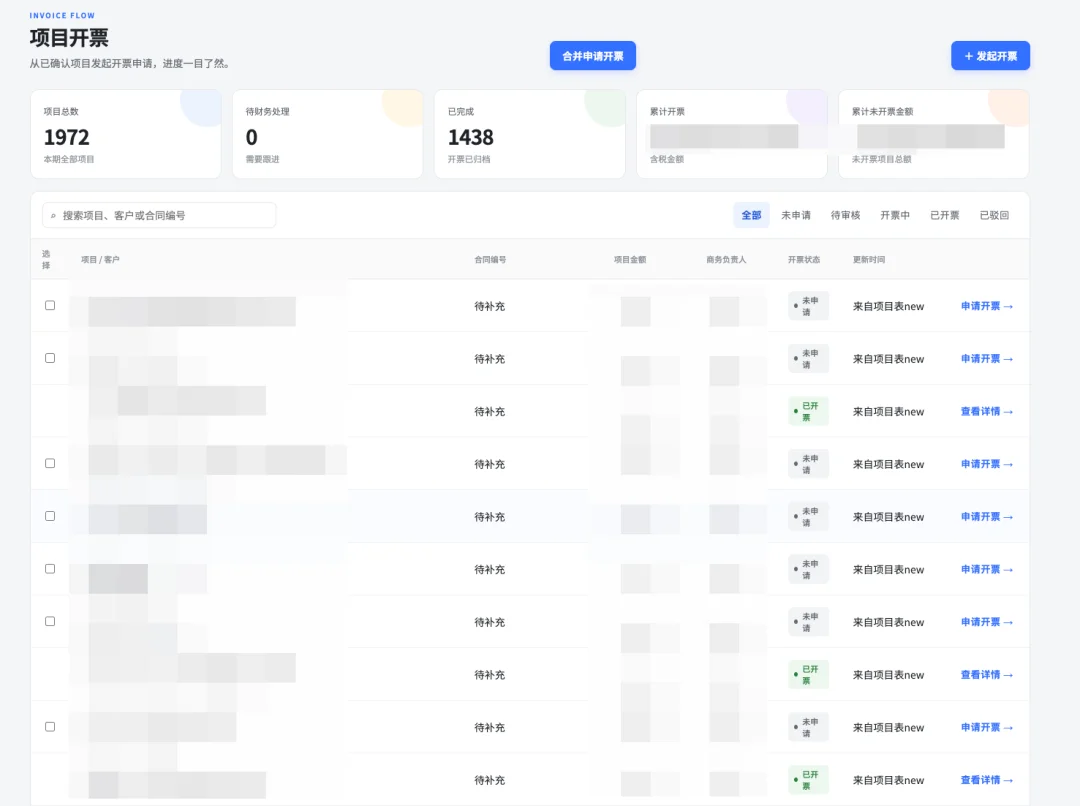Image resolution: width=1080 pixels, height=806 pixels.
Task: Click the 项目 / 客户 column header
Action: [101, 260]
